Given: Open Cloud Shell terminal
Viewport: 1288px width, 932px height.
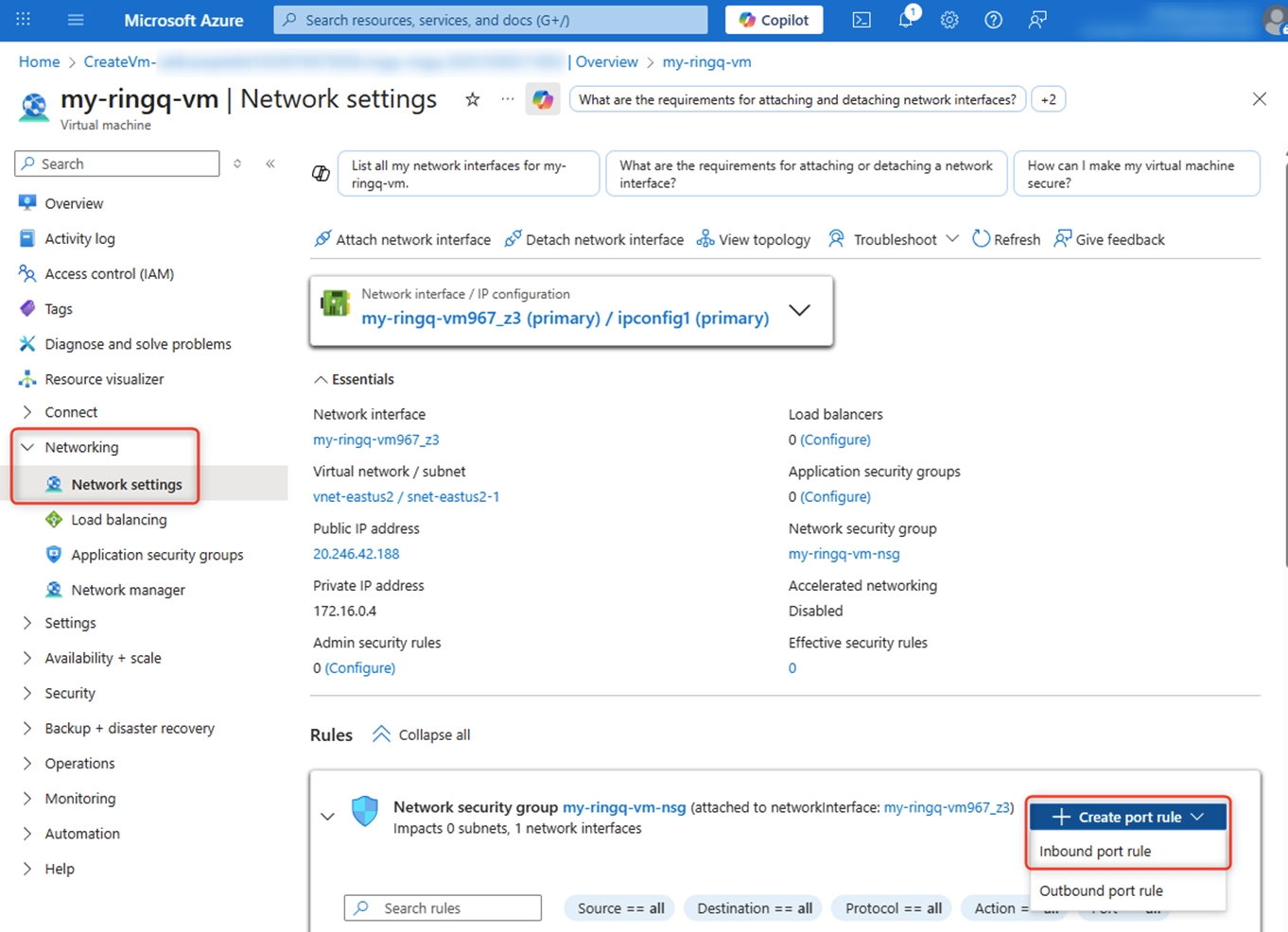Looking at the screenshot, I should pos(861,19).
